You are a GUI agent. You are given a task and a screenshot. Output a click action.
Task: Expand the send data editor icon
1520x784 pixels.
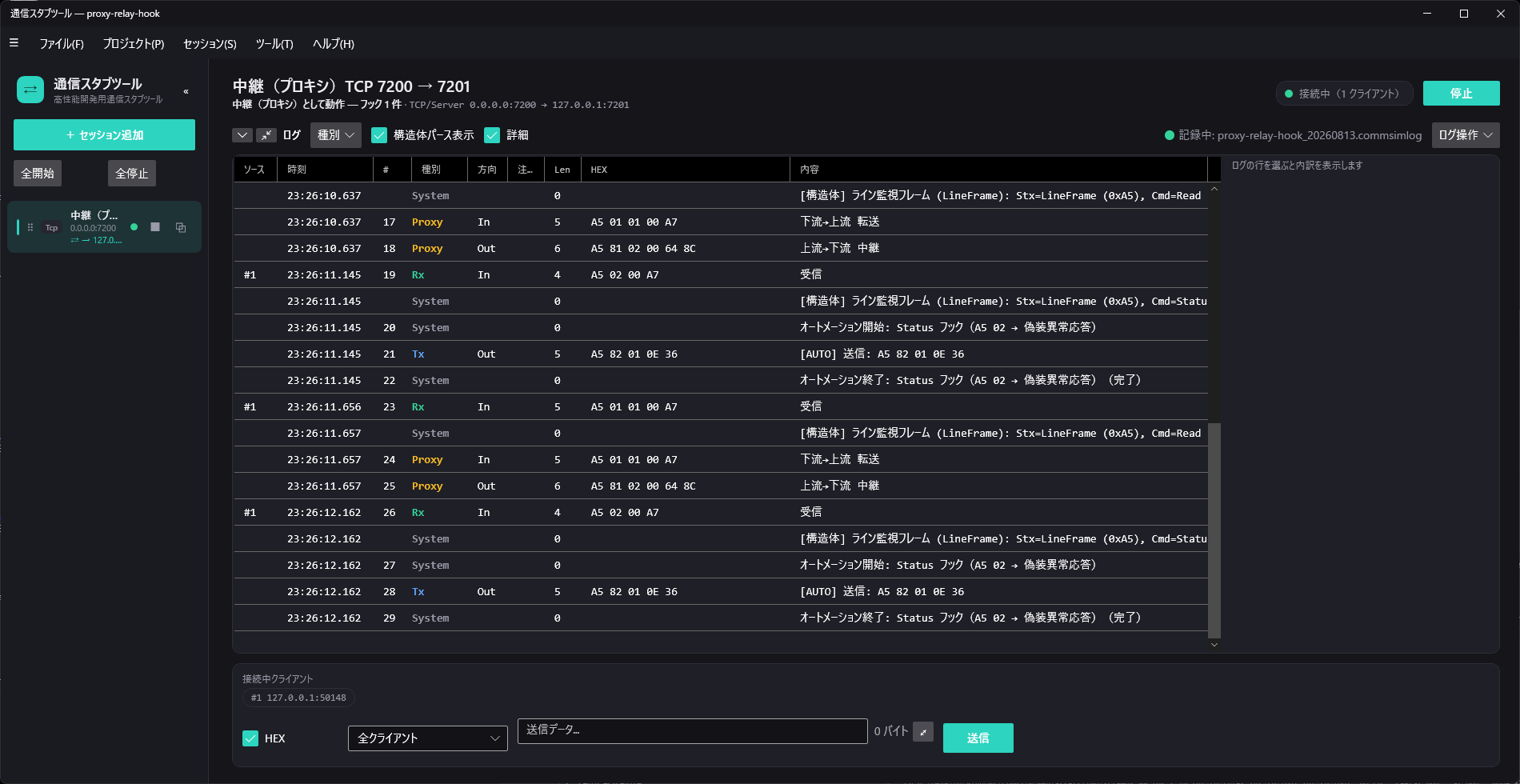pyautogui.click(x=923, y=732)
